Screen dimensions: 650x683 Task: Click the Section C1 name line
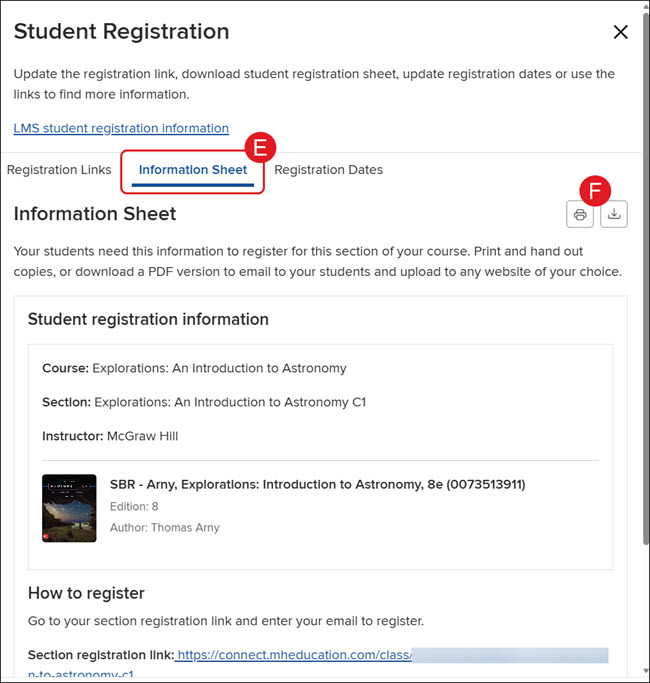click(x=204, y=402)
